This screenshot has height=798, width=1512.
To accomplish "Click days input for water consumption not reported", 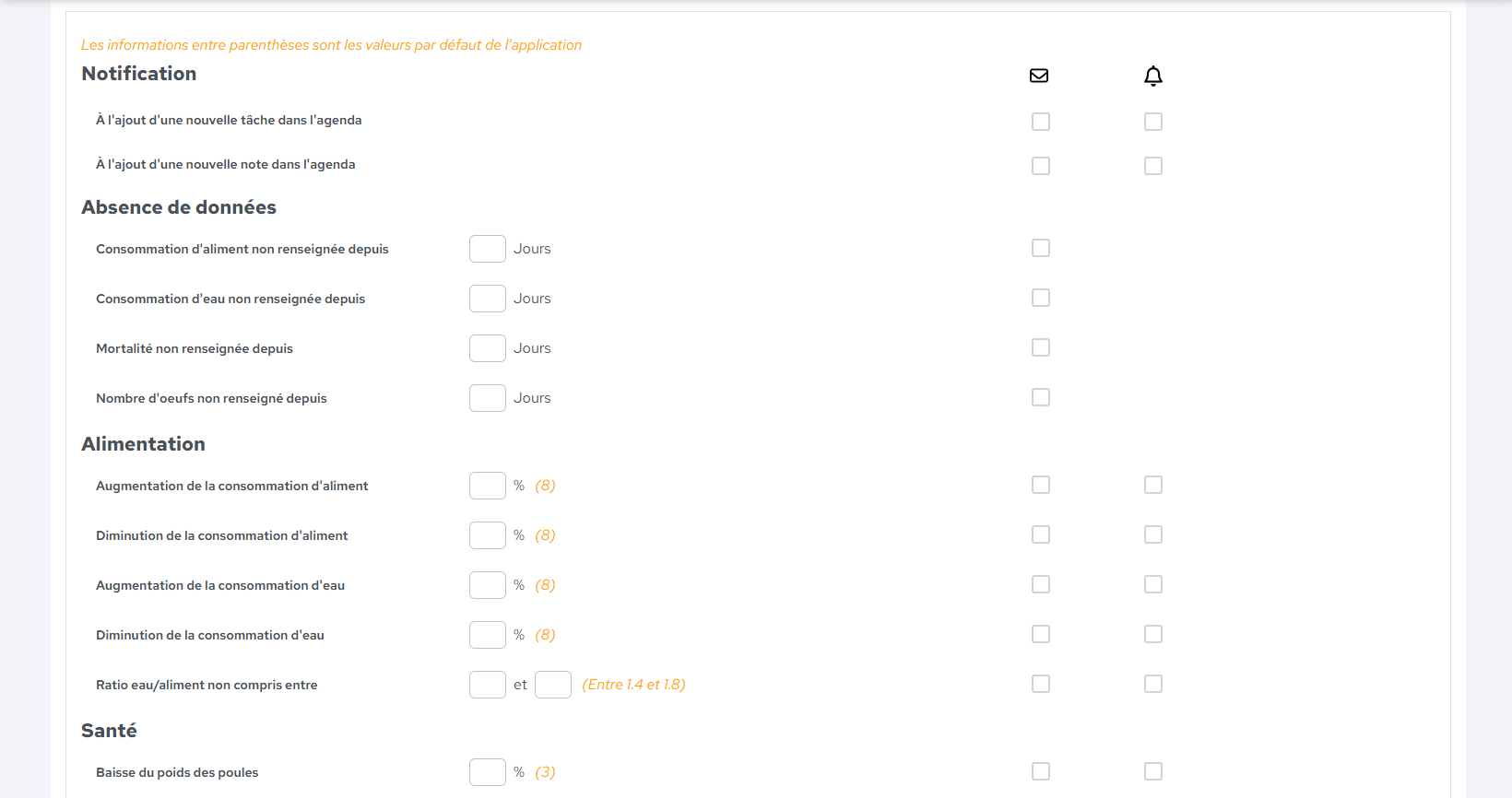I will click(x=487, y=299).
